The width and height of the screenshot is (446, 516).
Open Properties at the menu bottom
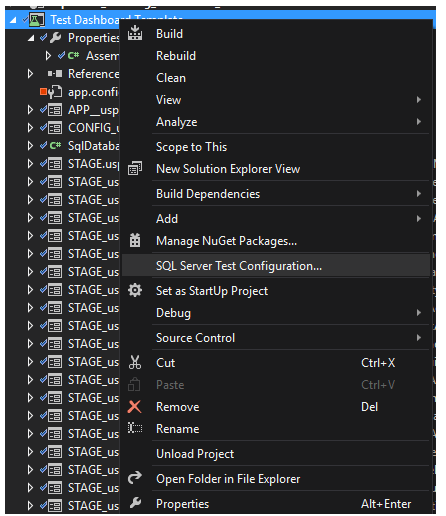click(x=276, y=504)
